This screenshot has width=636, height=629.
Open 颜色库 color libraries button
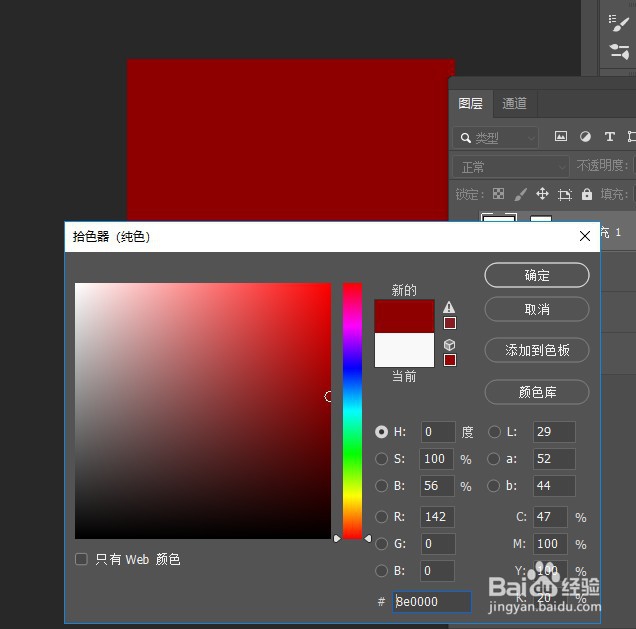(537, 392)
